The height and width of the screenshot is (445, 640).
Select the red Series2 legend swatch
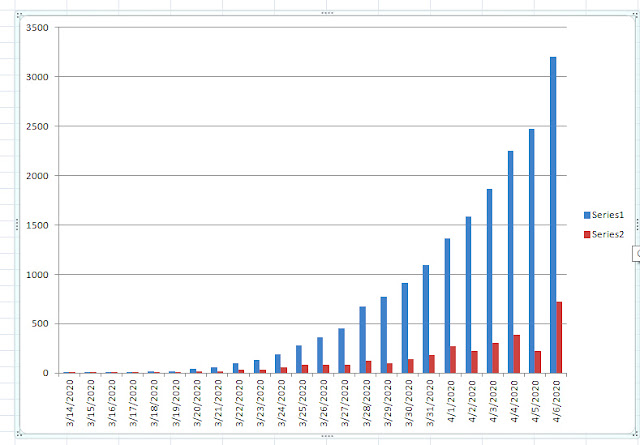coord(587,234)
